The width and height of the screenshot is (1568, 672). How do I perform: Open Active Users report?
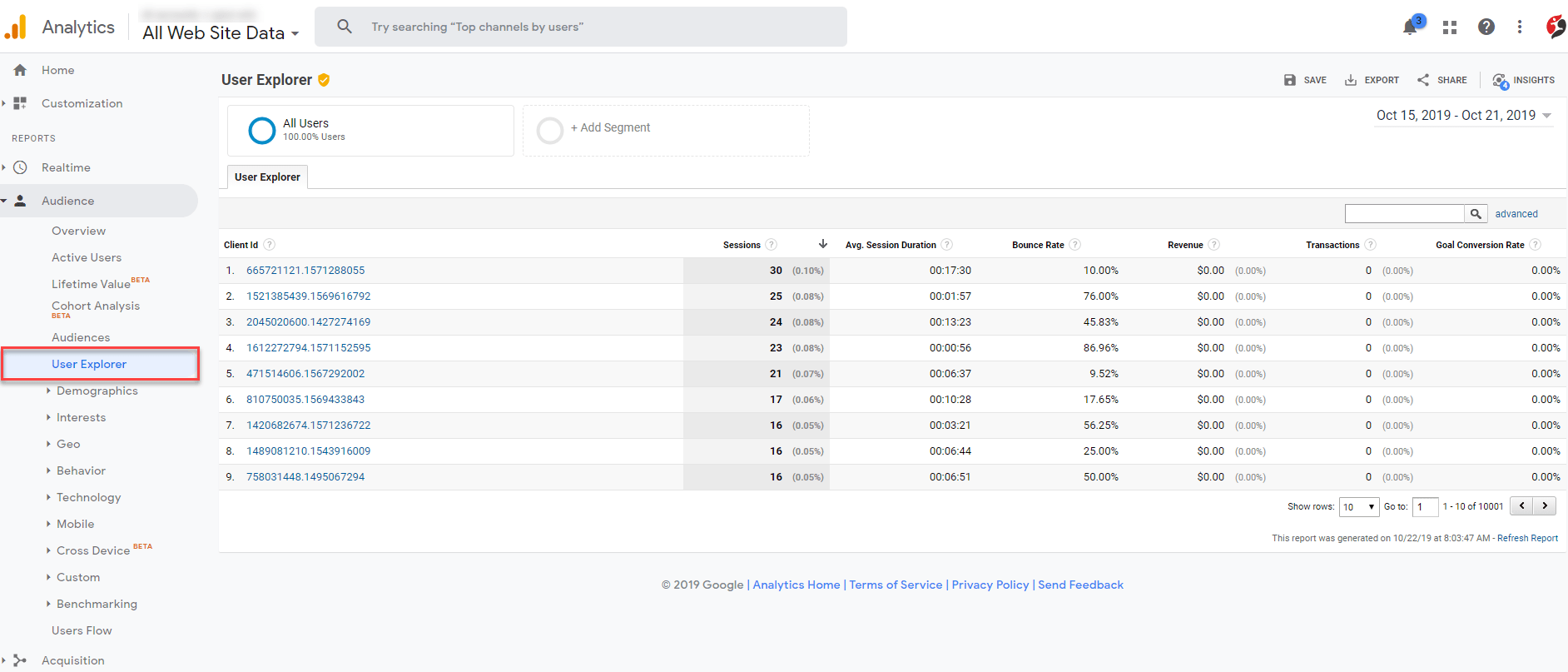click(x=87, y=257)
